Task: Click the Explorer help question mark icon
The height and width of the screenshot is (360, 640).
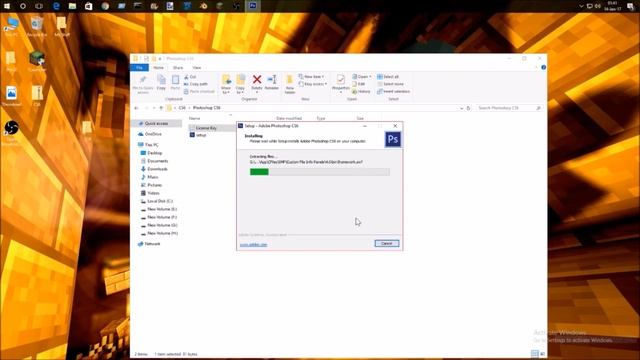Action: pyautogui.click(x=543, y=67)
